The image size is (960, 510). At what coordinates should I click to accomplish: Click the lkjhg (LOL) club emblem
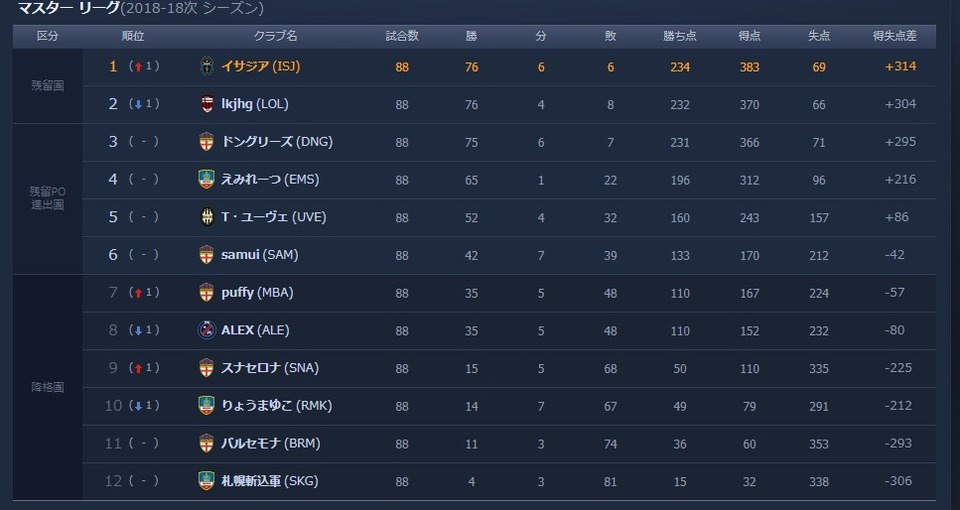(x=207, y=104)
